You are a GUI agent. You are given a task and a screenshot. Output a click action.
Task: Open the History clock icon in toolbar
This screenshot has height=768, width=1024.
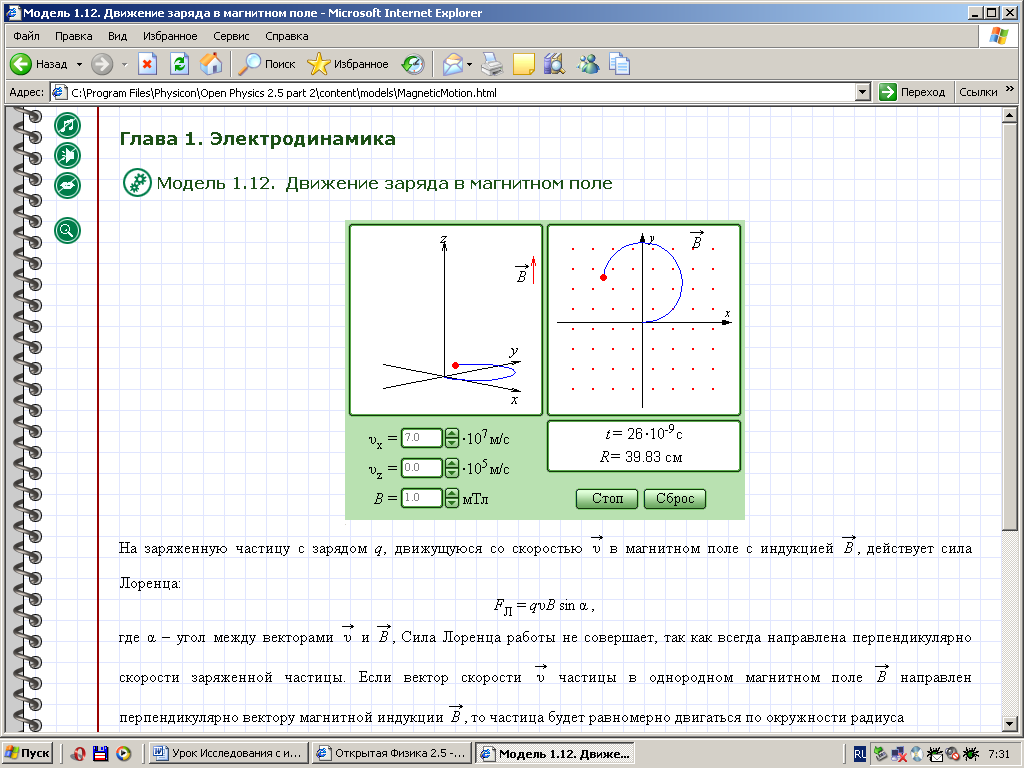click(x=413, y=64)
